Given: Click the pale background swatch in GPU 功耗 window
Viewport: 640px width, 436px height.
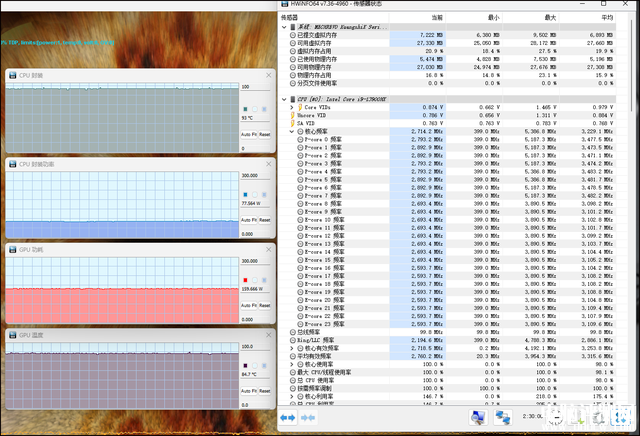Looking at the screenshot, I should (255, 280).
